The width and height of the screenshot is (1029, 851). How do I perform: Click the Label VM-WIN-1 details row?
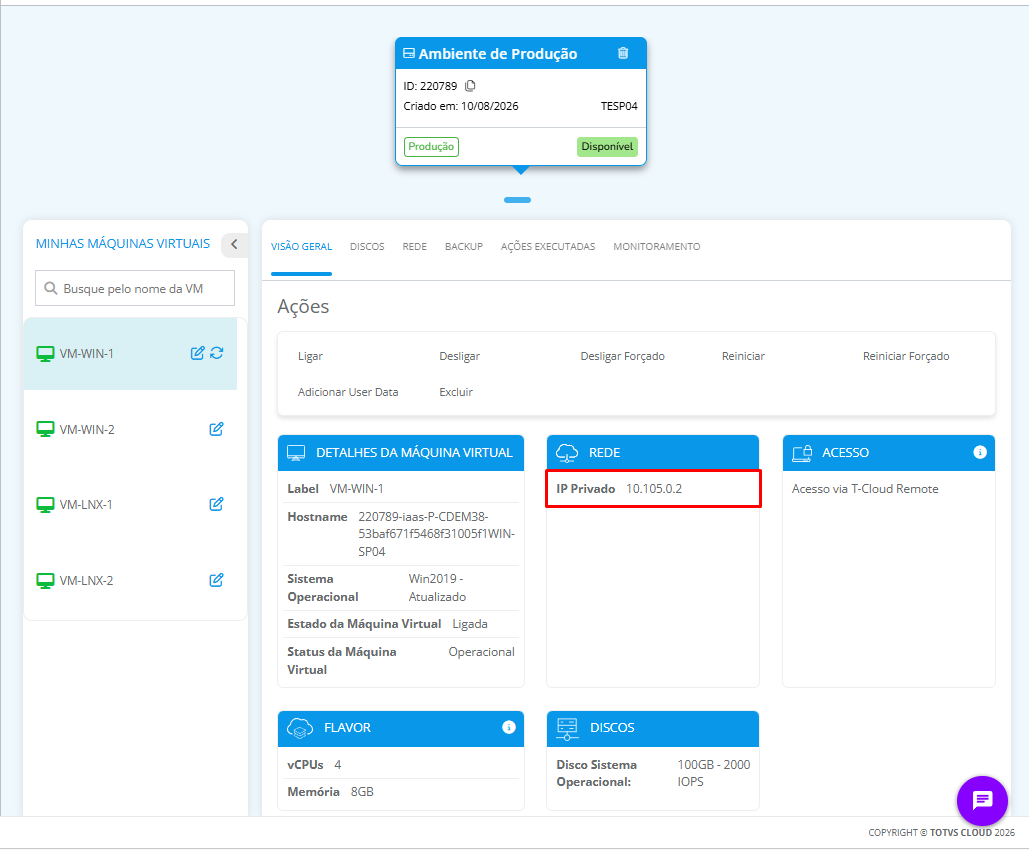tap(400, 489)
